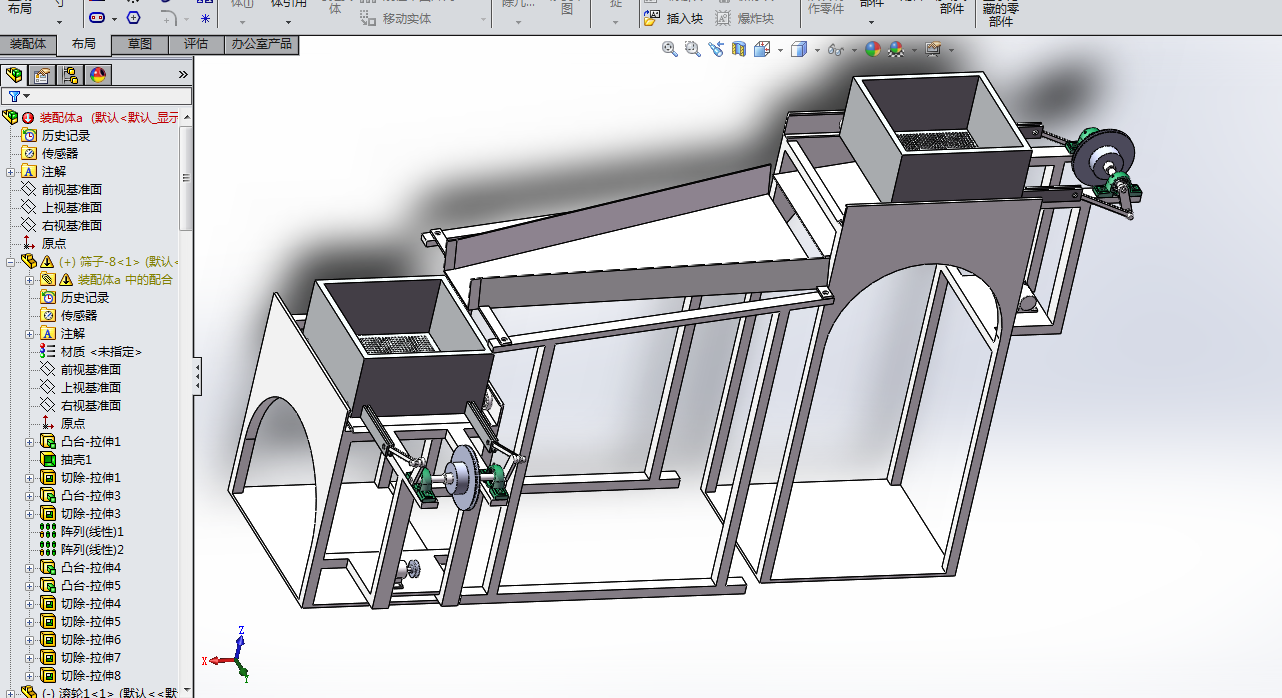Expand the 凸台-拉伸1 feature

click(x=30, y=442)
